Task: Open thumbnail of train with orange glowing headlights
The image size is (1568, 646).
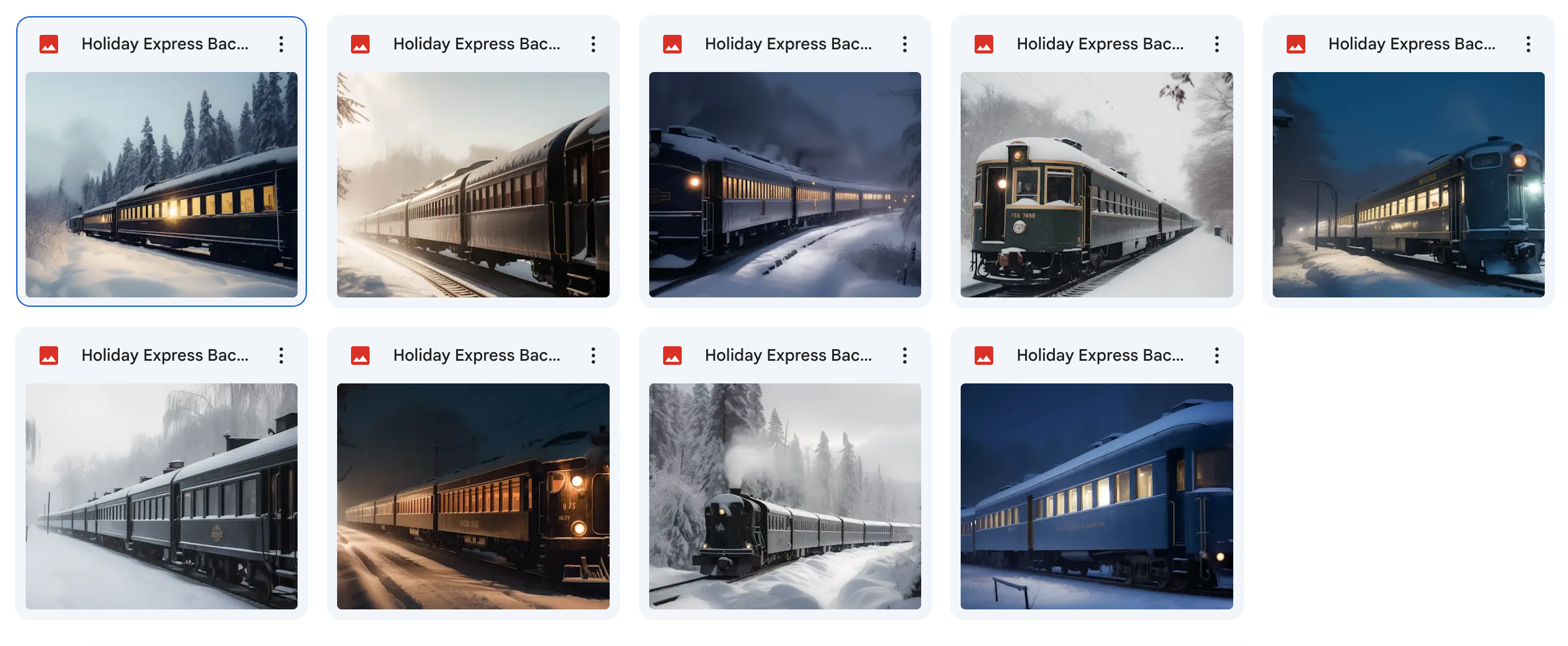Action: (473, 496)
